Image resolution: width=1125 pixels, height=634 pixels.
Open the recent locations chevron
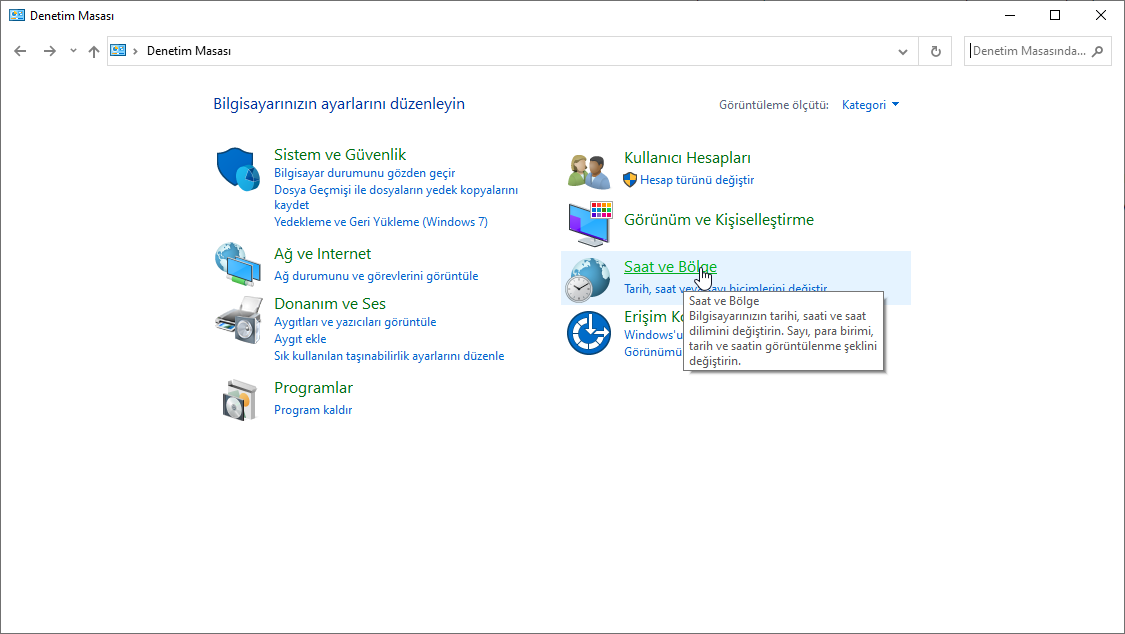coord(73,51)
